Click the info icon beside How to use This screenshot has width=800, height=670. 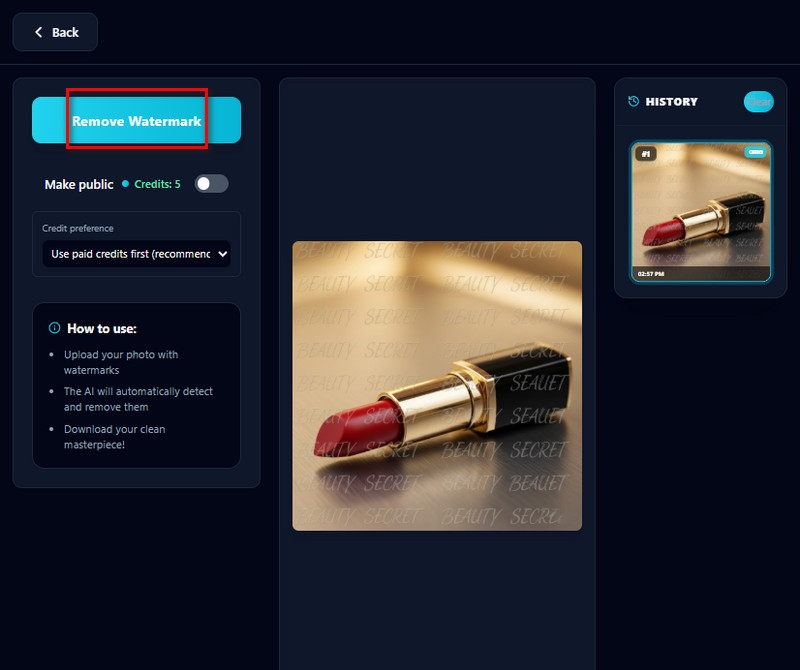54,328
